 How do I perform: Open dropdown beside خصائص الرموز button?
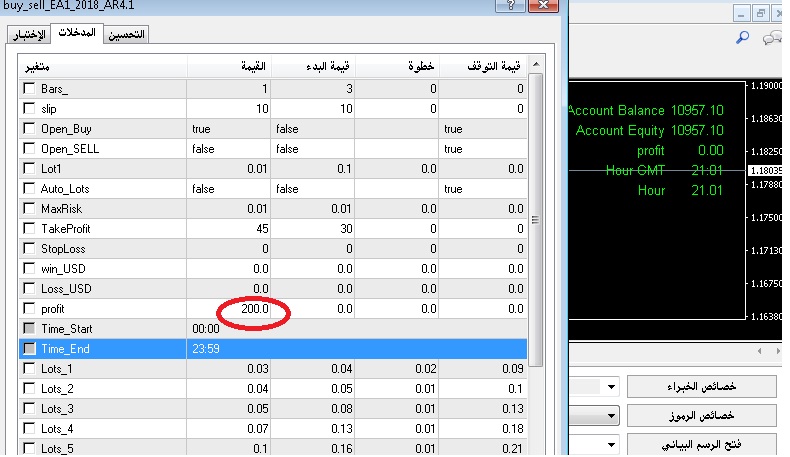pos(610,415)
